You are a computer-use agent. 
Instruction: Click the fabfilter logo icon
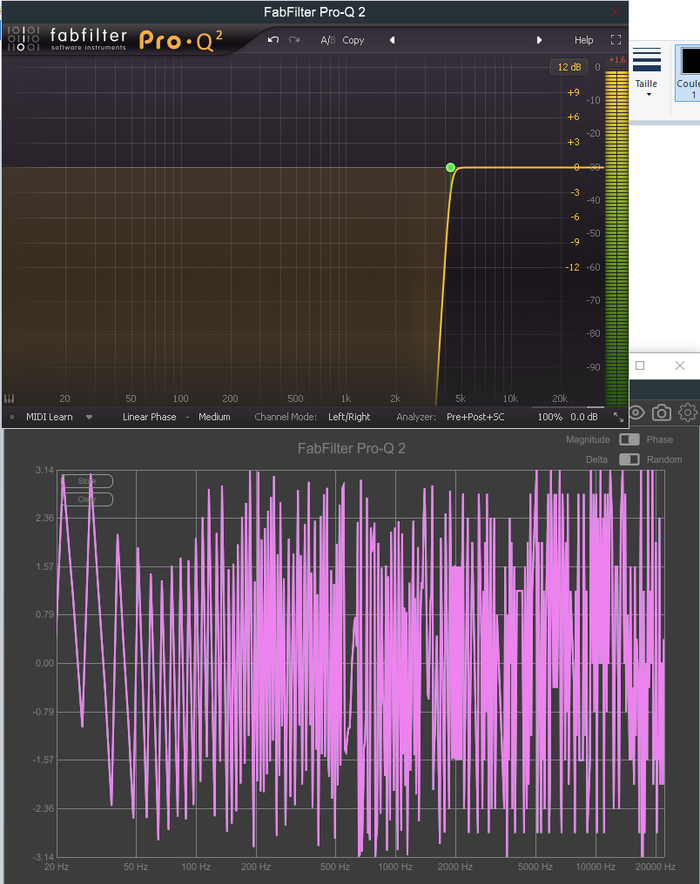point(24,38)
